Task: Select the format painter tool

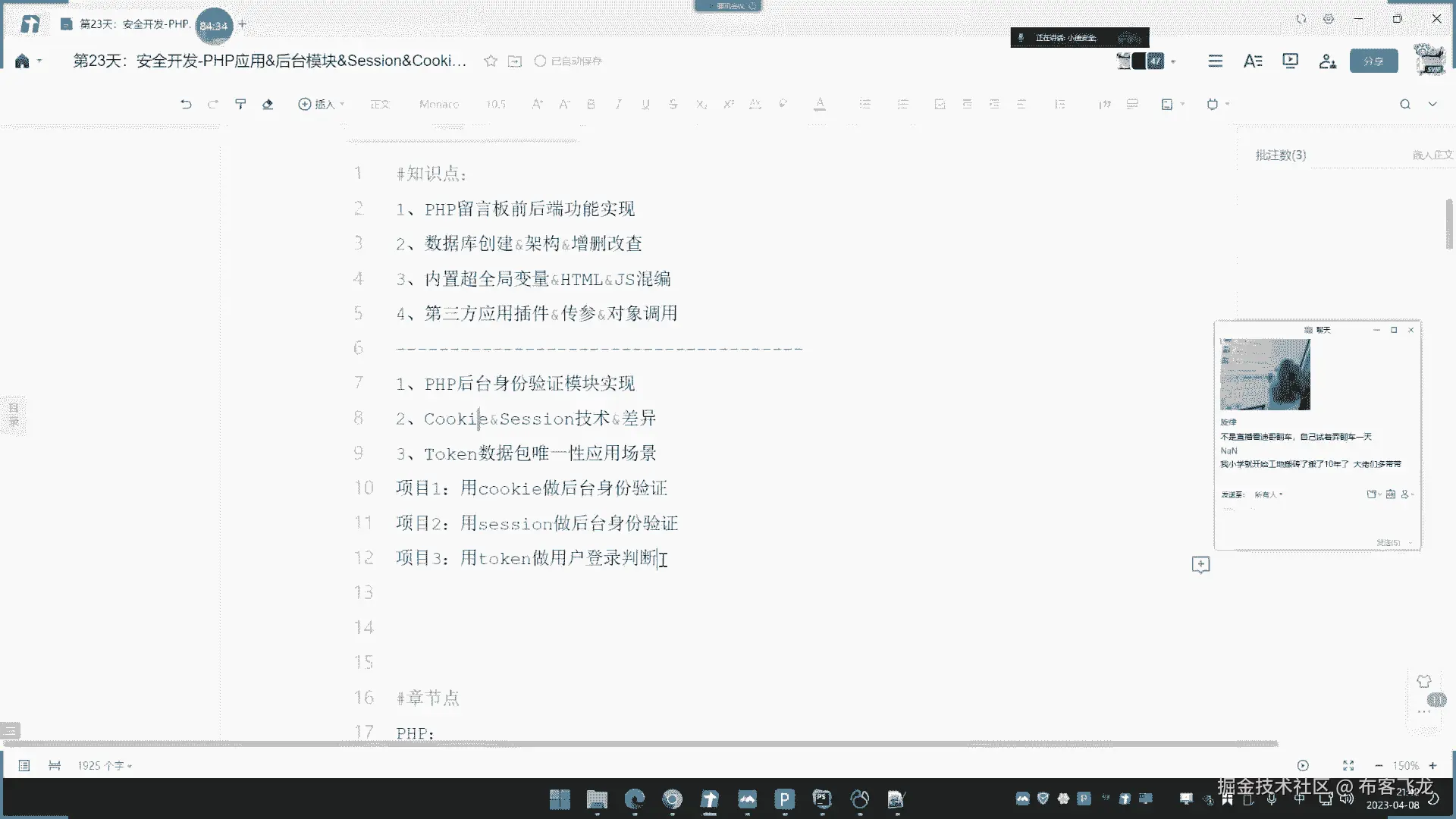Action: pos(240,105)
